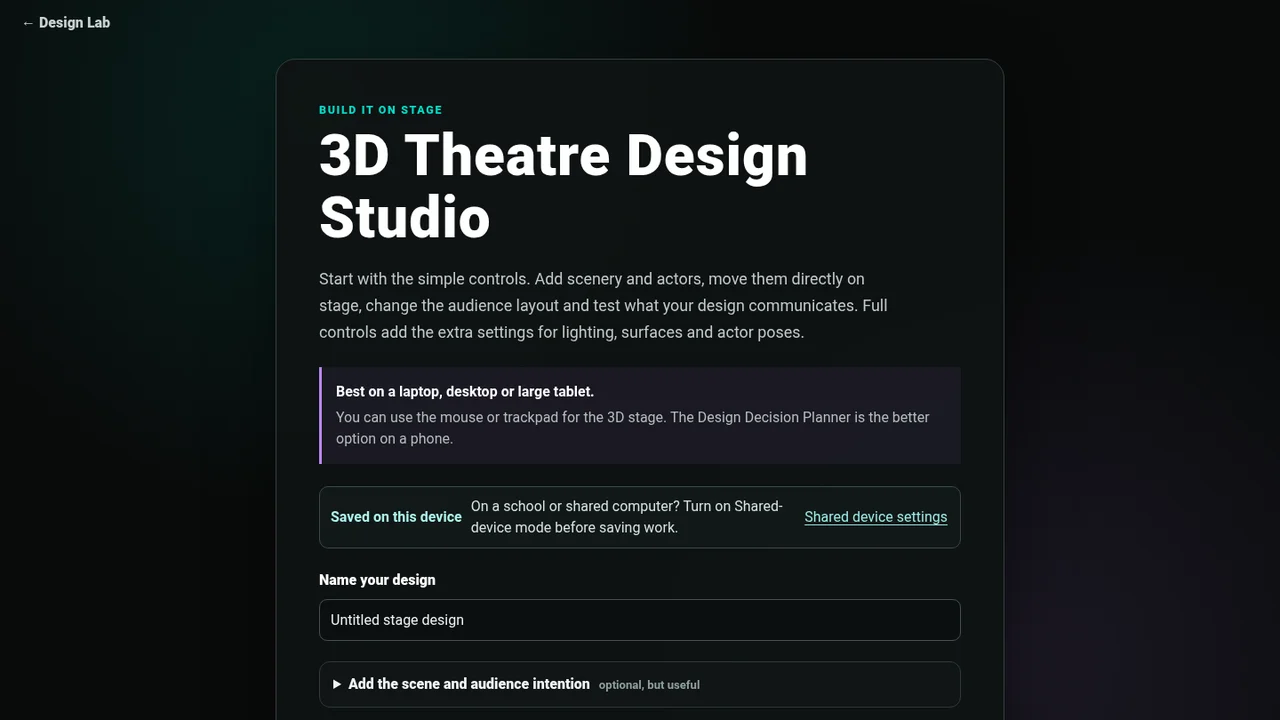Image resolution: width=1280 pixels, height=720 pixels.
Task: Click the 'Start with the simple controls' paragraph
Action: tap(603, 305)
